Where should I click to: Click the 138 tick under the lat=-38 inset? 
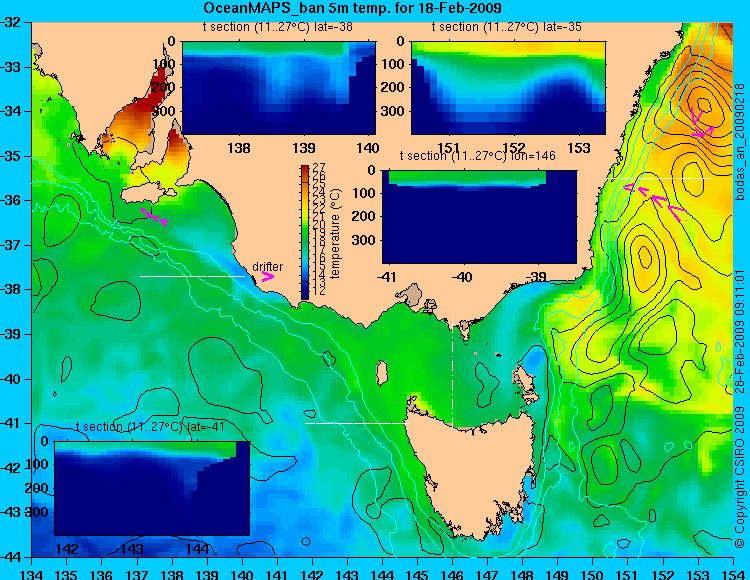(239, 148)
